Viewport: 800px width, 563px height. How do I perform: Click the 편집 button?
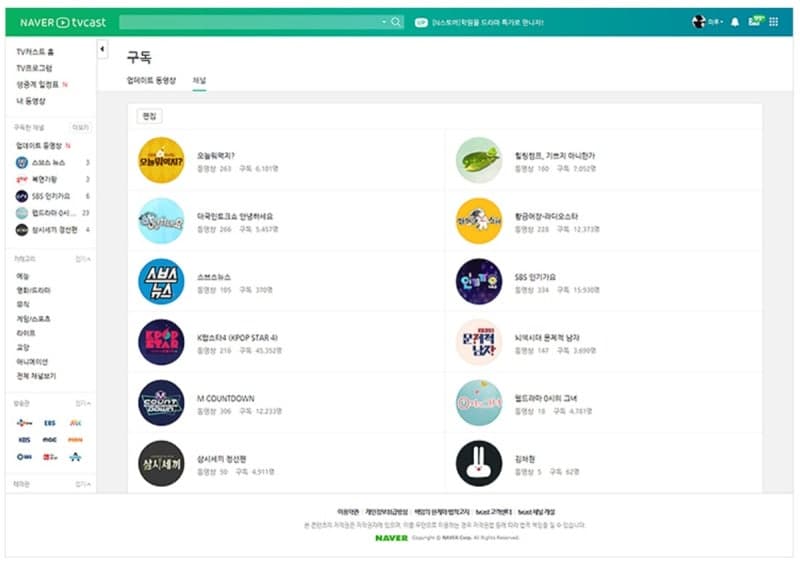(x=149, y=116)
